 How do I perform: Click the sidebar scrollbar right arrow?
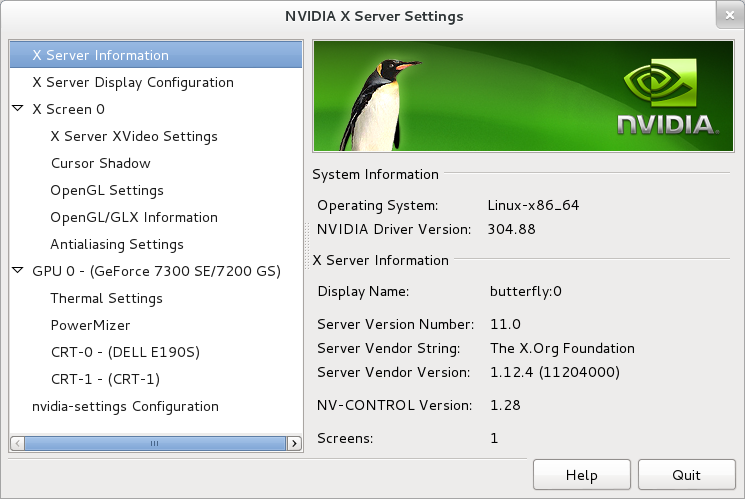295,443
